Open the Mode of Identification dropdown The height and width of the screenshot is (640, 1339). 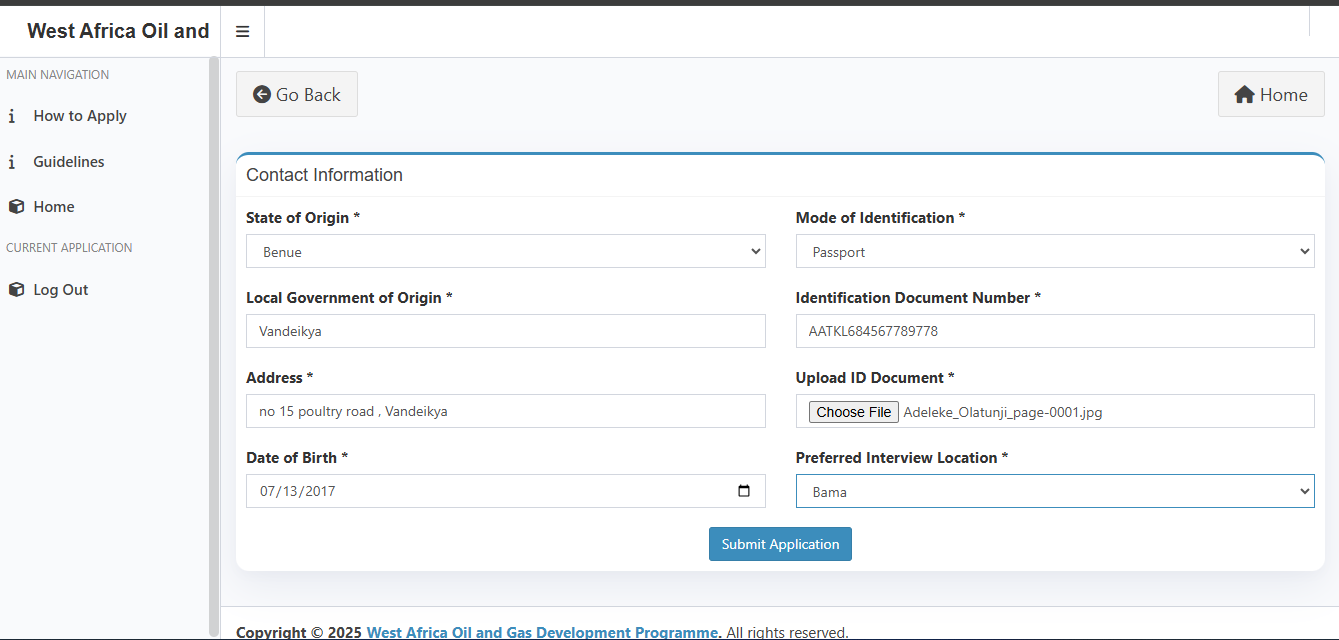click(1054, 252)
